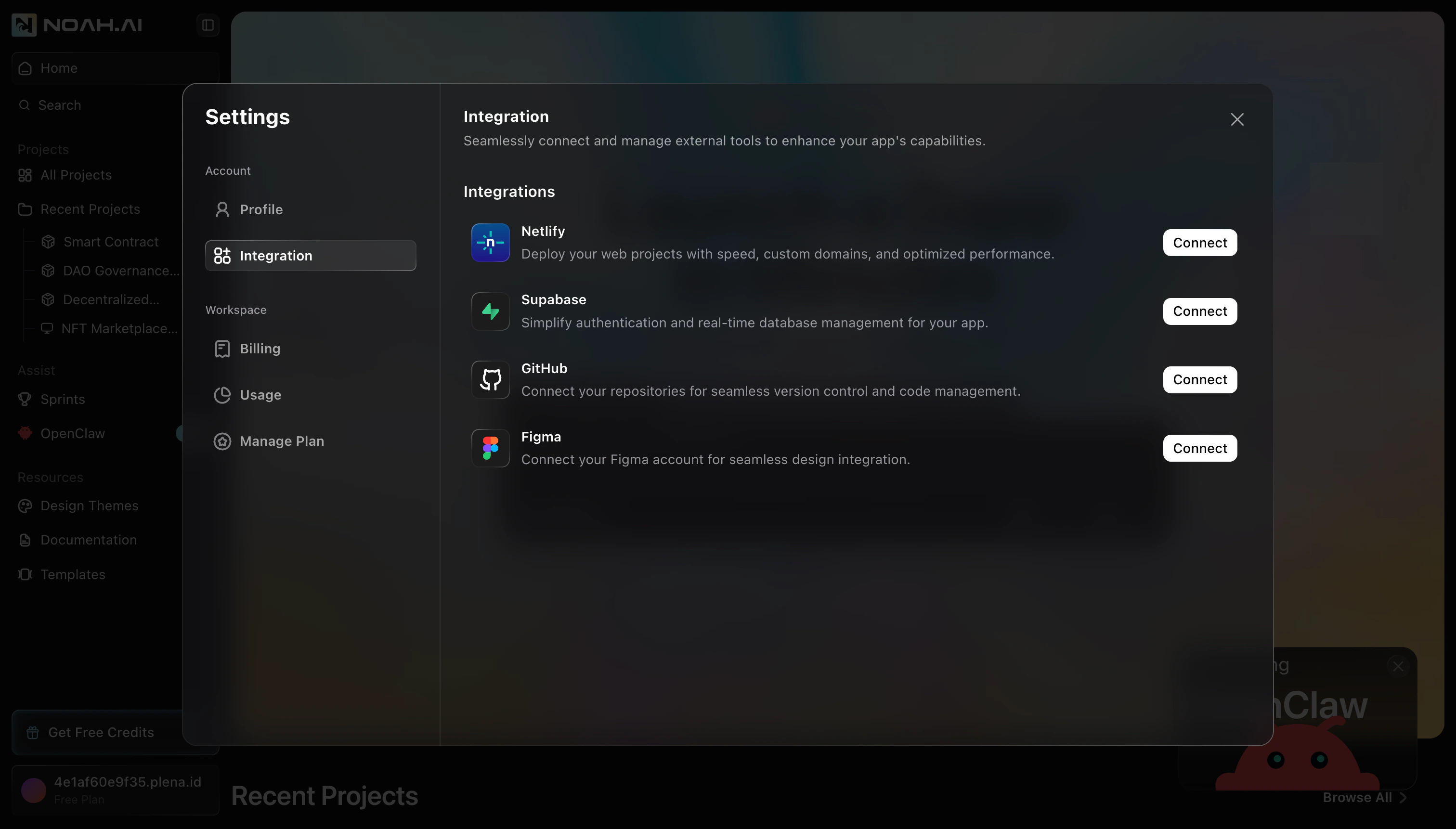Open the Billing settings section
This screenshot has height=829, width=1456.
click(260, 349)
